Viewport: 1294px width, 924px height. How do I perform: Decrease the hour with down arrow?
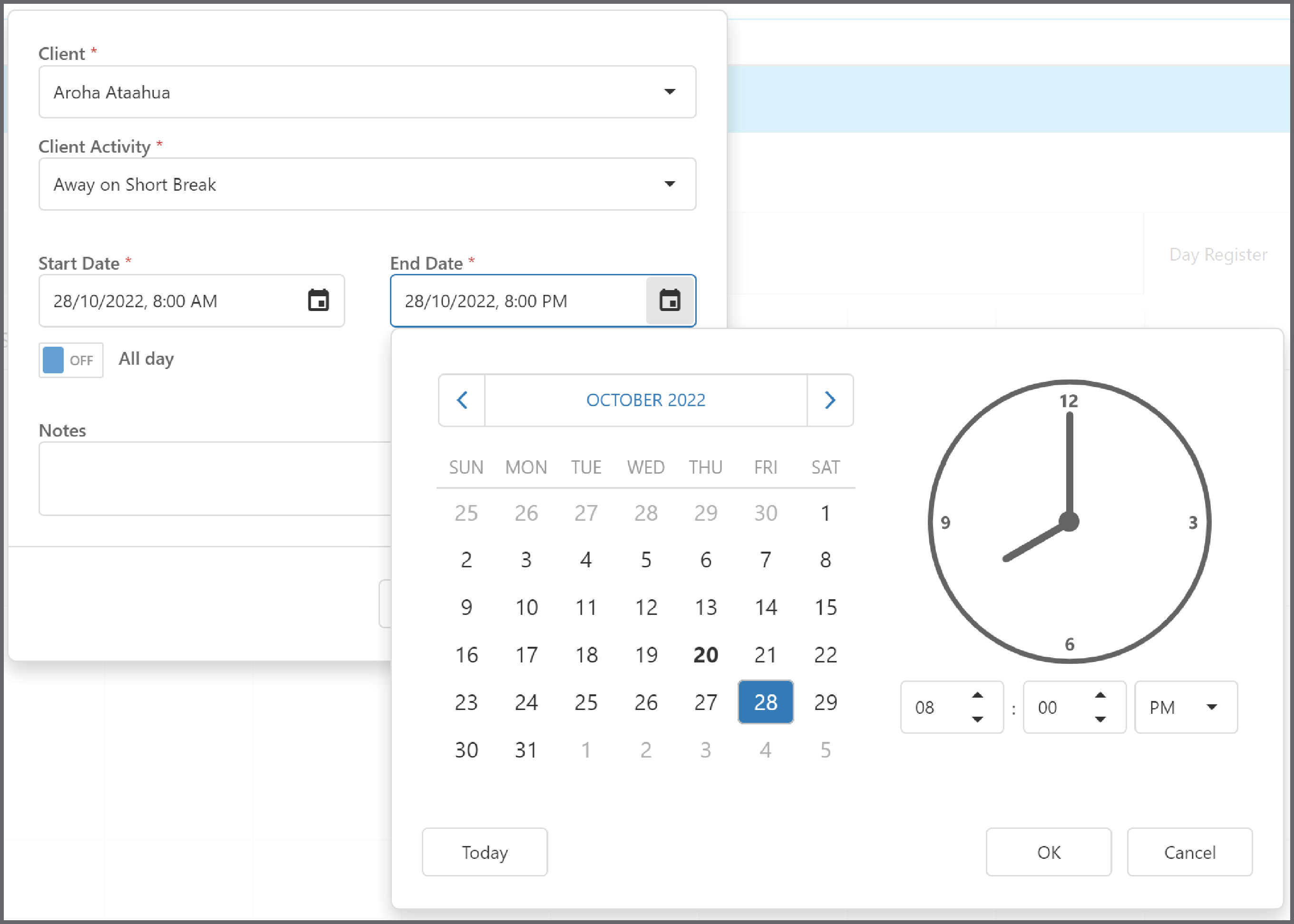978,719
